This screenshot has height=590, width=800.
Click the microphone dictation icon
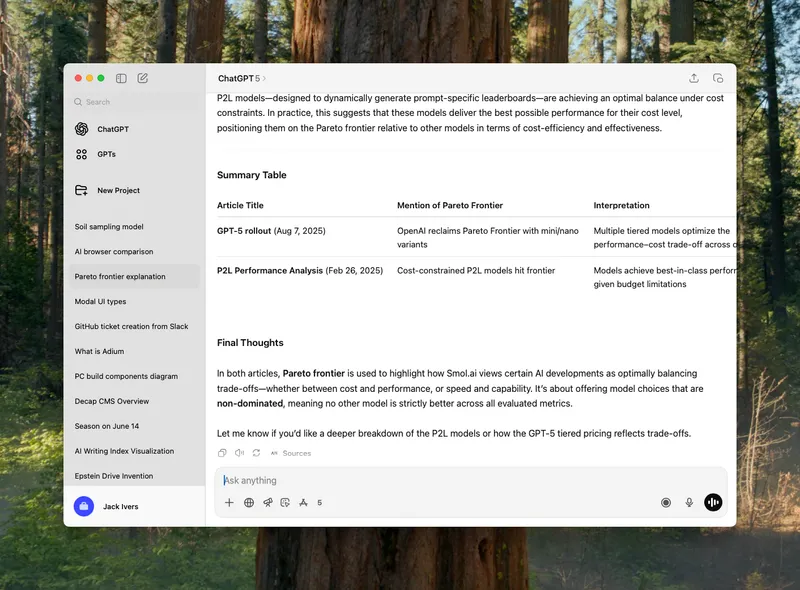pos(689,503)
